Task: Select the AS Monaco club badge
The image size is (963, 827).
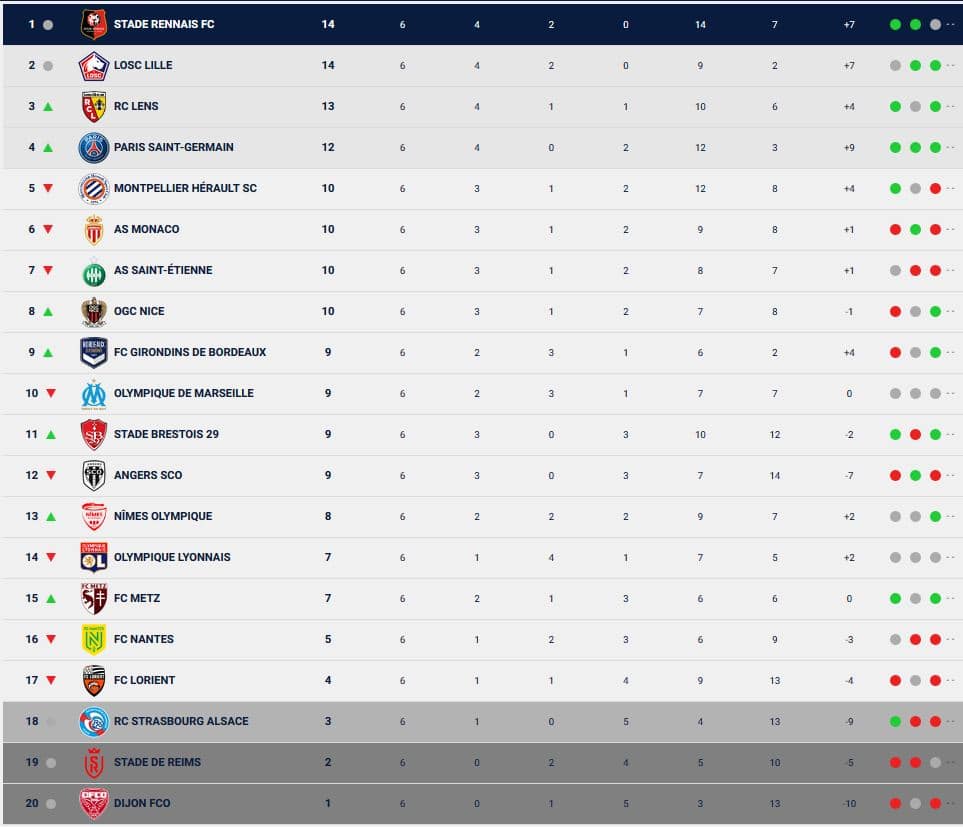Action: [94, 230]
